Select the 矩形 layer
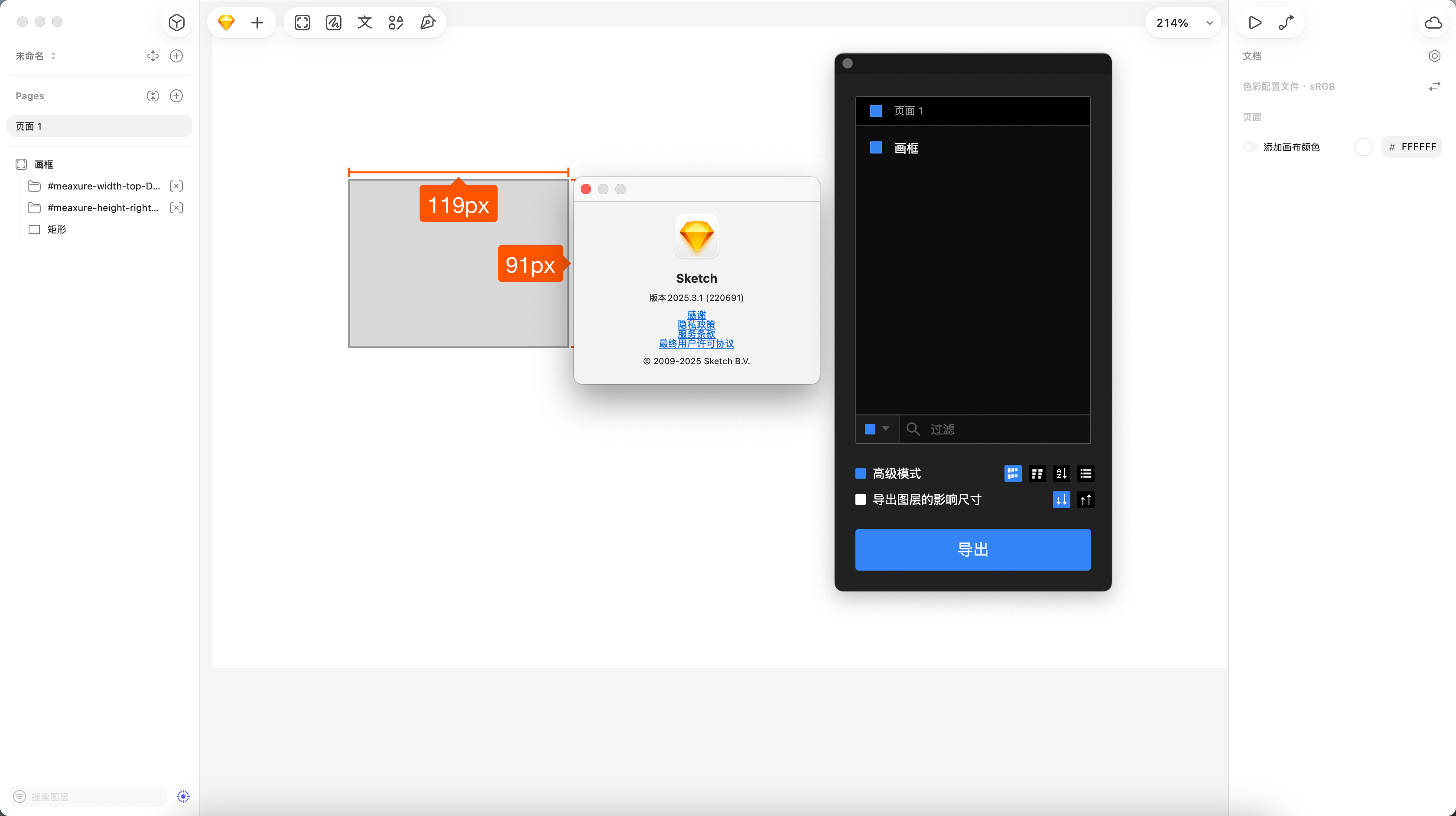Image resolution: width=1456 pixels, height=816 pixels. point(56,229)
